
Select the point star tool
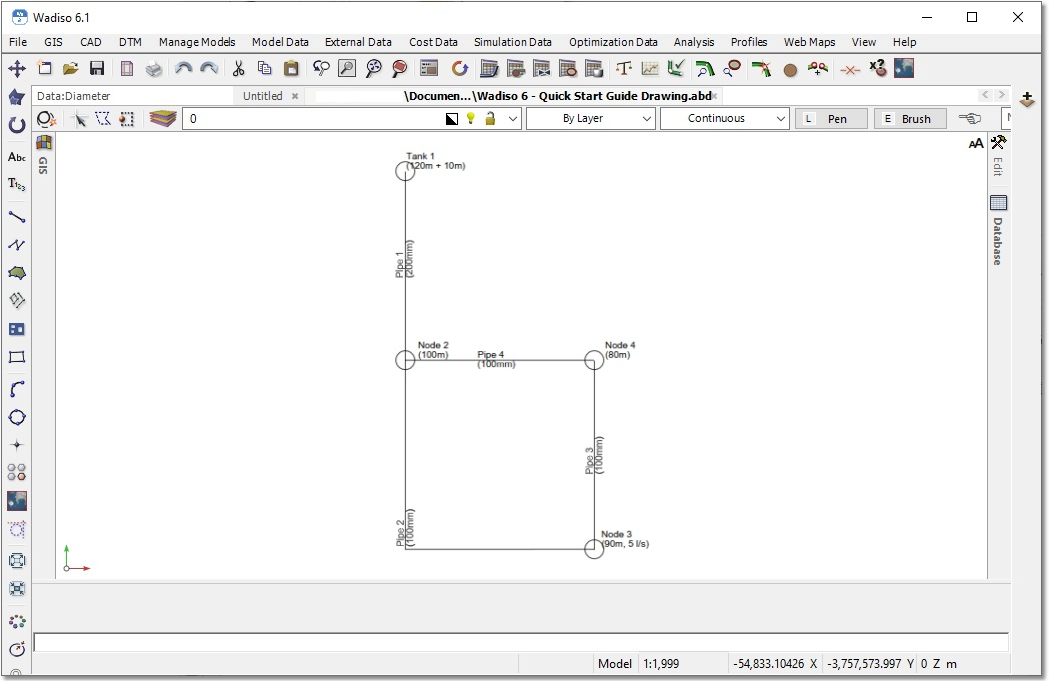click(x=17, y=445)
